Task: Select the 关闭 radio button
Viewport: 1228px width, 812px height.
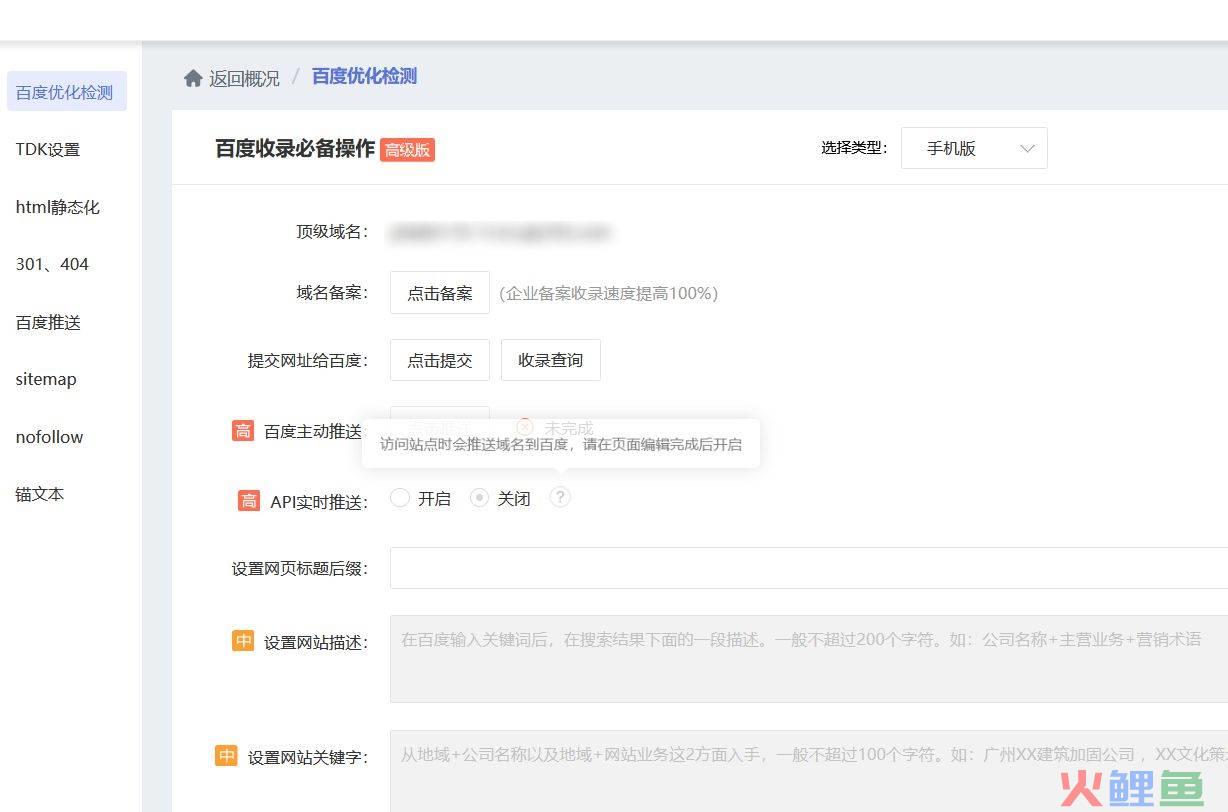Action: tap(480, 498)
